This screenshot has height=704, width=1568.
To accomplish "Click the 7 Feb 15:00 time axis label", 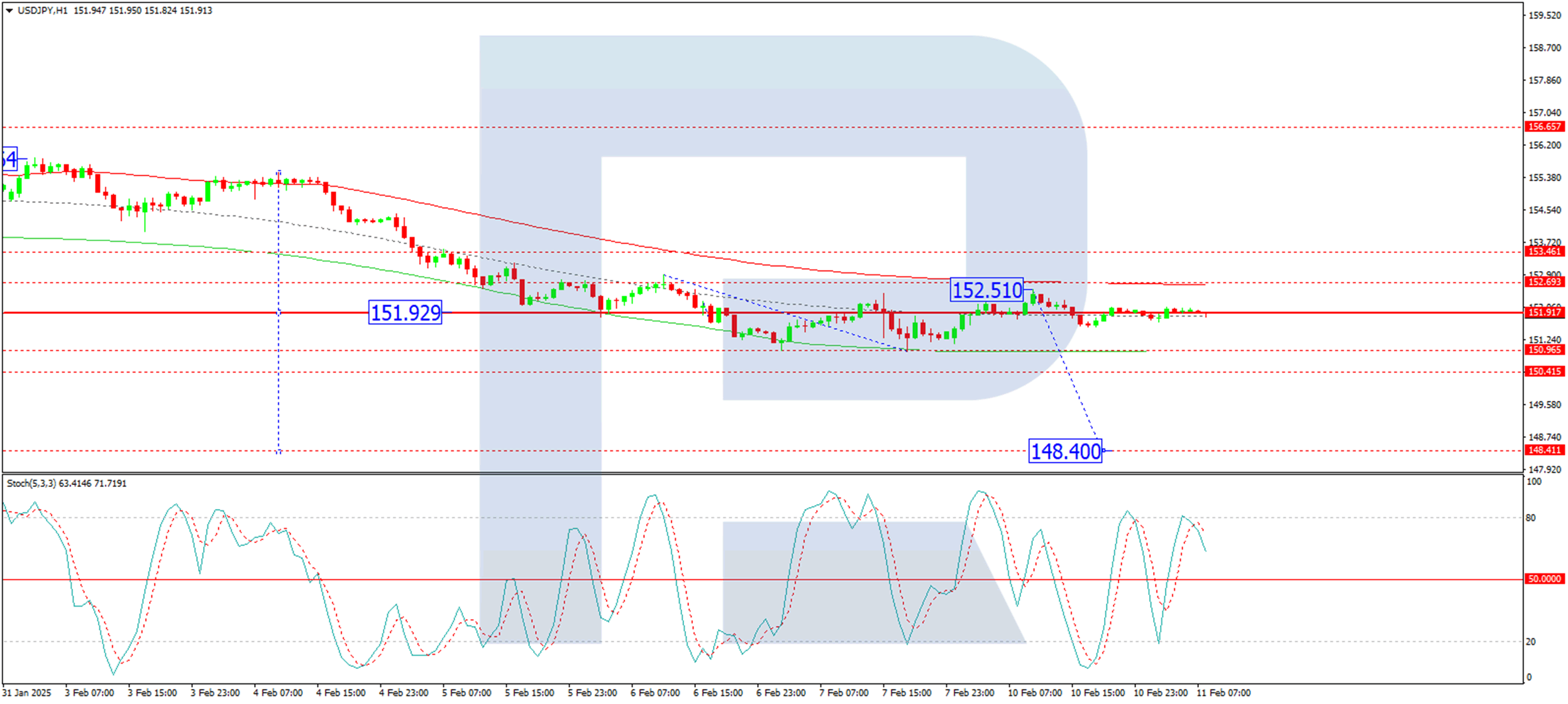I will tap(907, 693).
